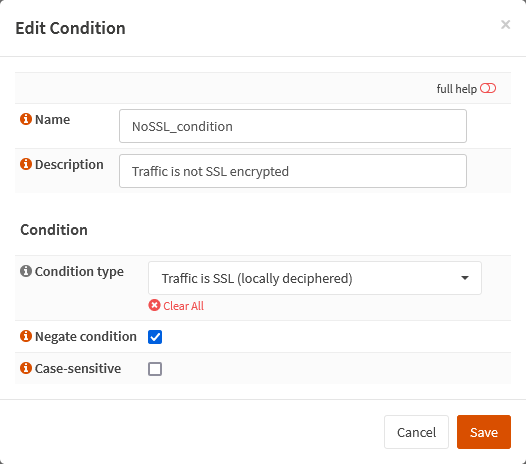Image resolution: width=526 pixels, height=464 pixels.
Task: Click the info icon beside Name
Action: click(26, 119)
